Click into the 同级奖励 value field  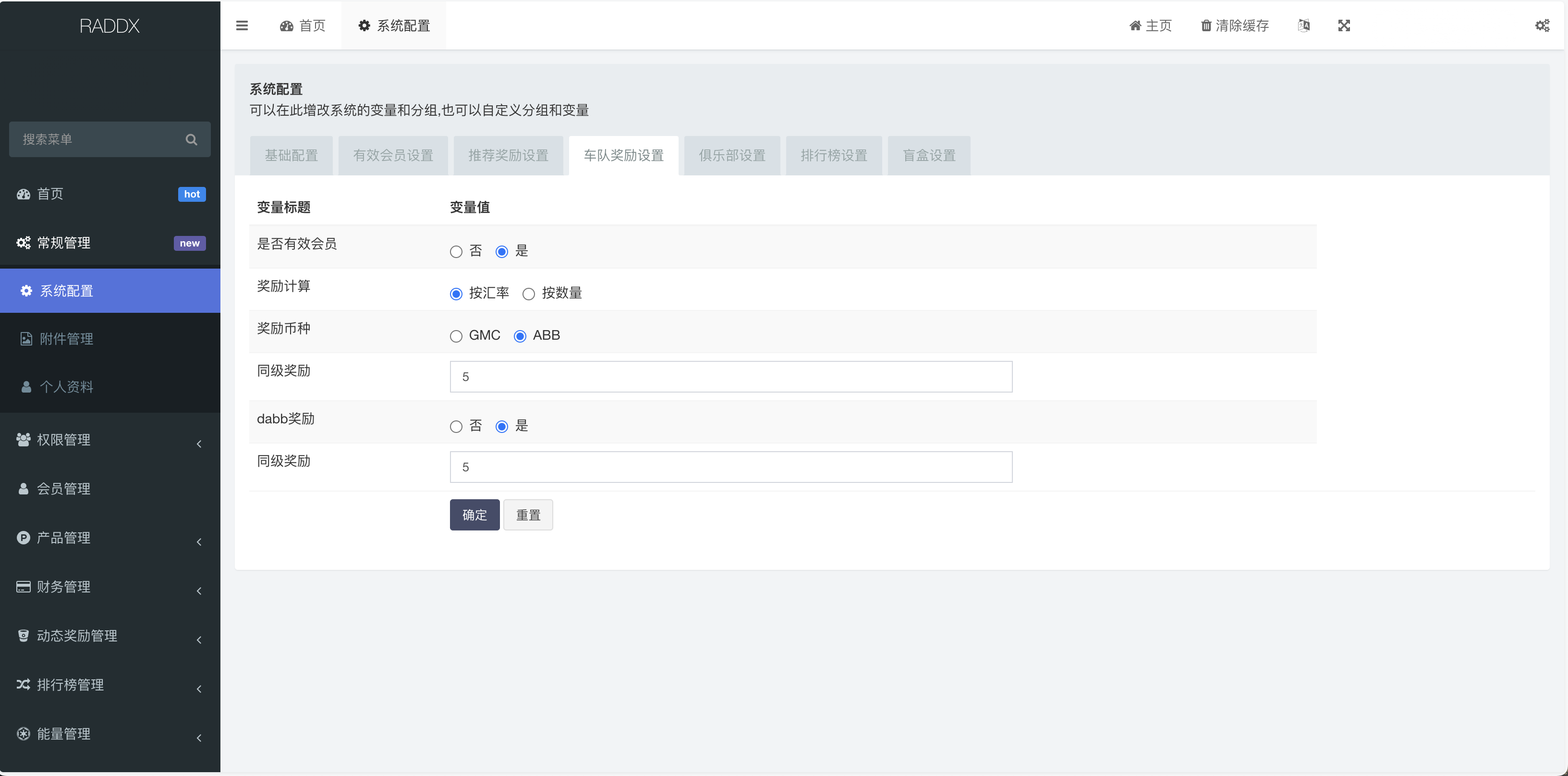point(730,376)
